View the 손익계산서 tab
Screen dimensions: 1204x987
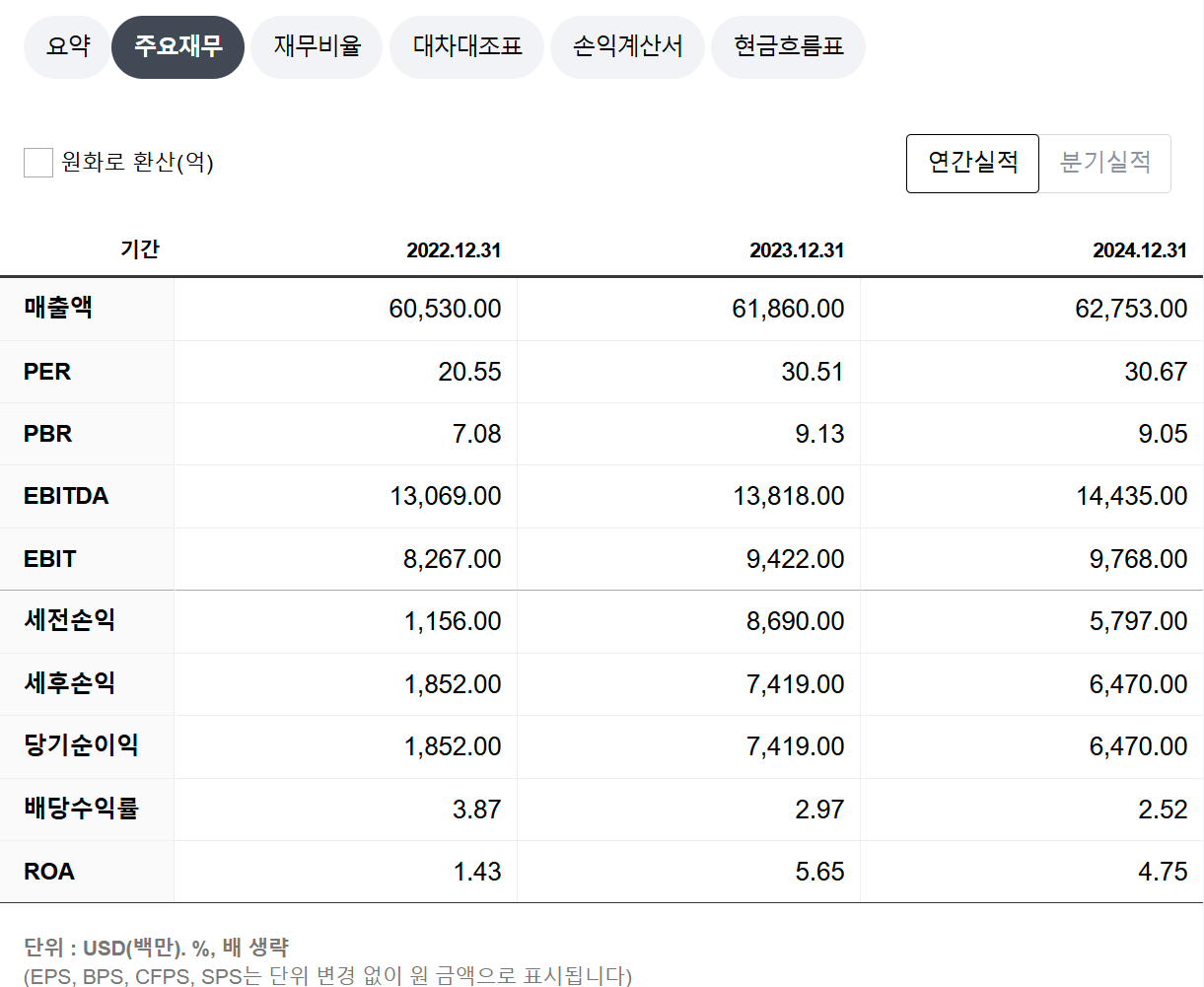click(627, 46)
